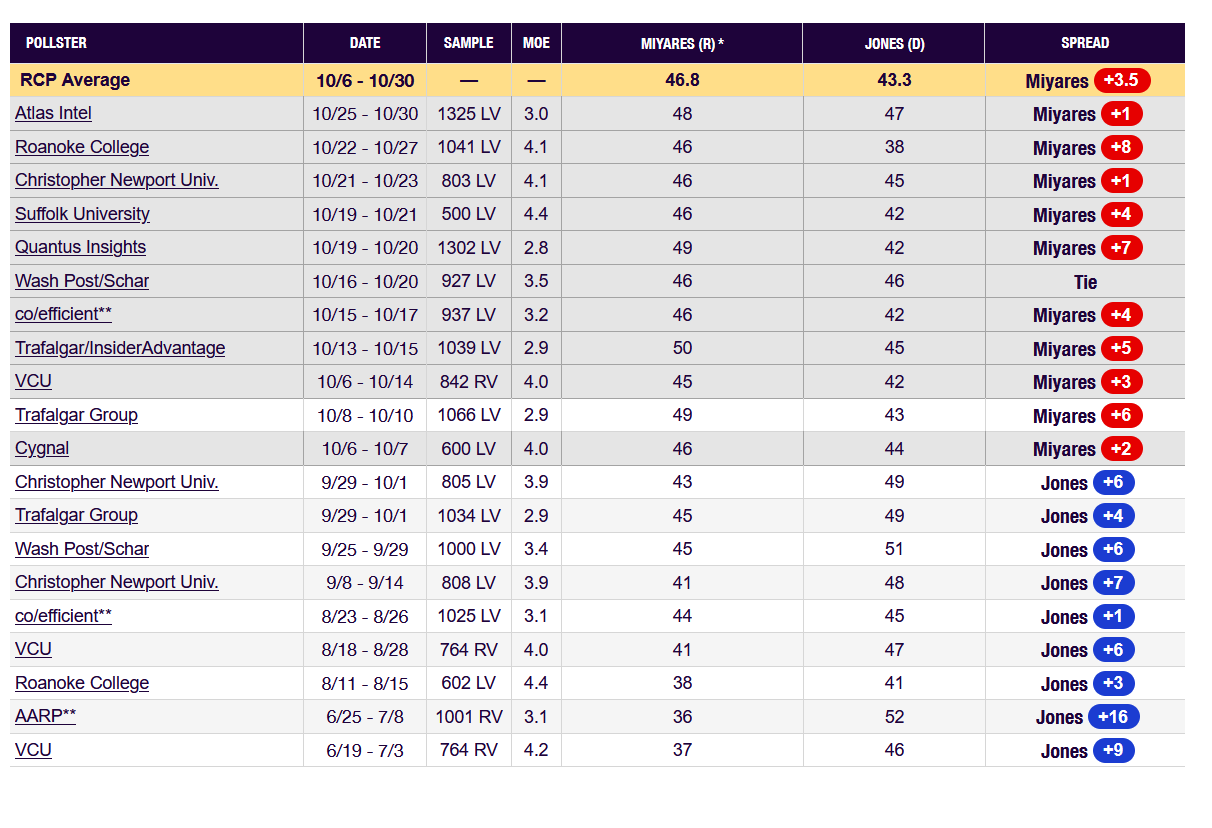1212x828 pixels.
Task: Click the Miyares +3 spread badge
Action: pos(1122,382)
